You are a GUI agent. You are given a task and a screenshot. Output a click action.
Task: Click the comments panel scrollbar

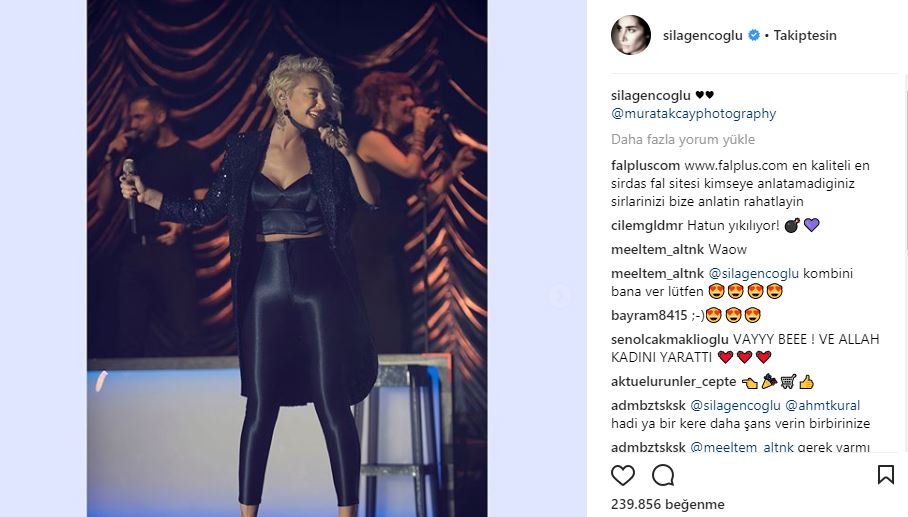pyautogui.click(x=905, y=162)
